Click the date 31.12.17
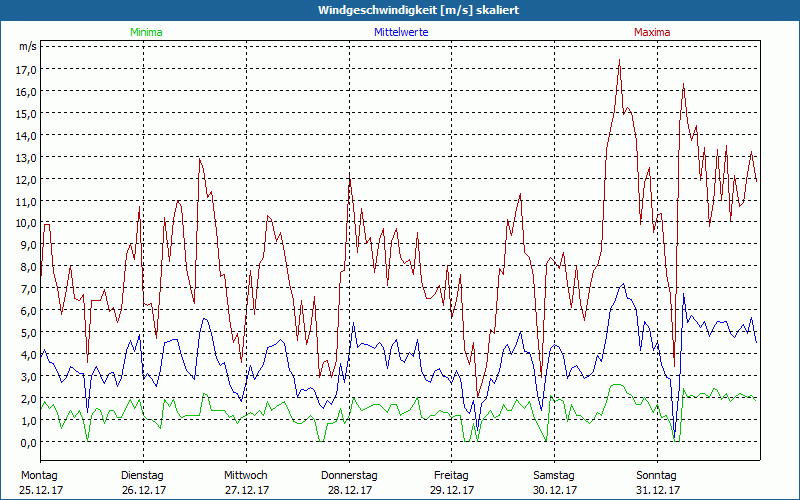The width and height of the screenshot is (800, 500). click(658, 490)
